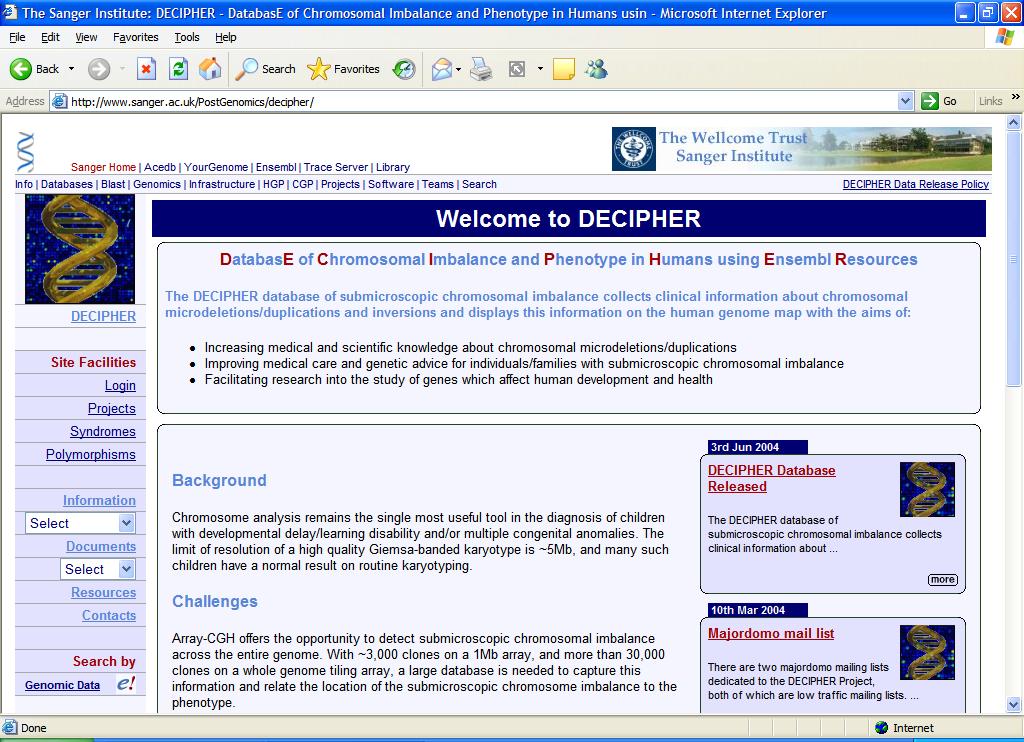
Task: Expand the address bar dropdown
Action: pos(905,101)
